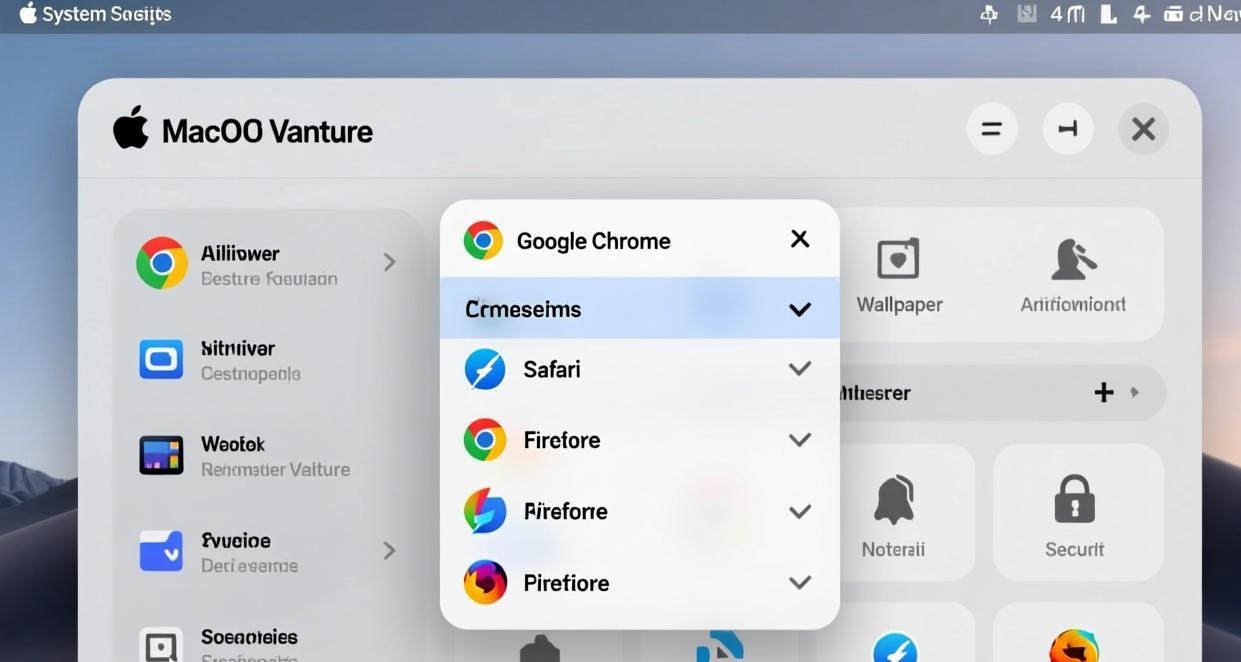
Task: Click the Safari compass tile at window bottom
Action: tap(895, 650)
